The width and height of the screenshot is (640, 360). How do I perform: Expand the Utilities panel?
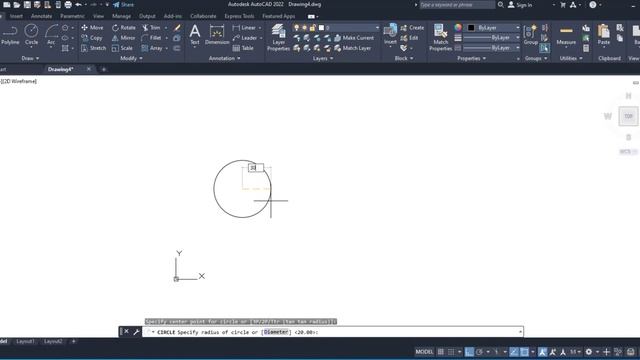tap(571, 58)
